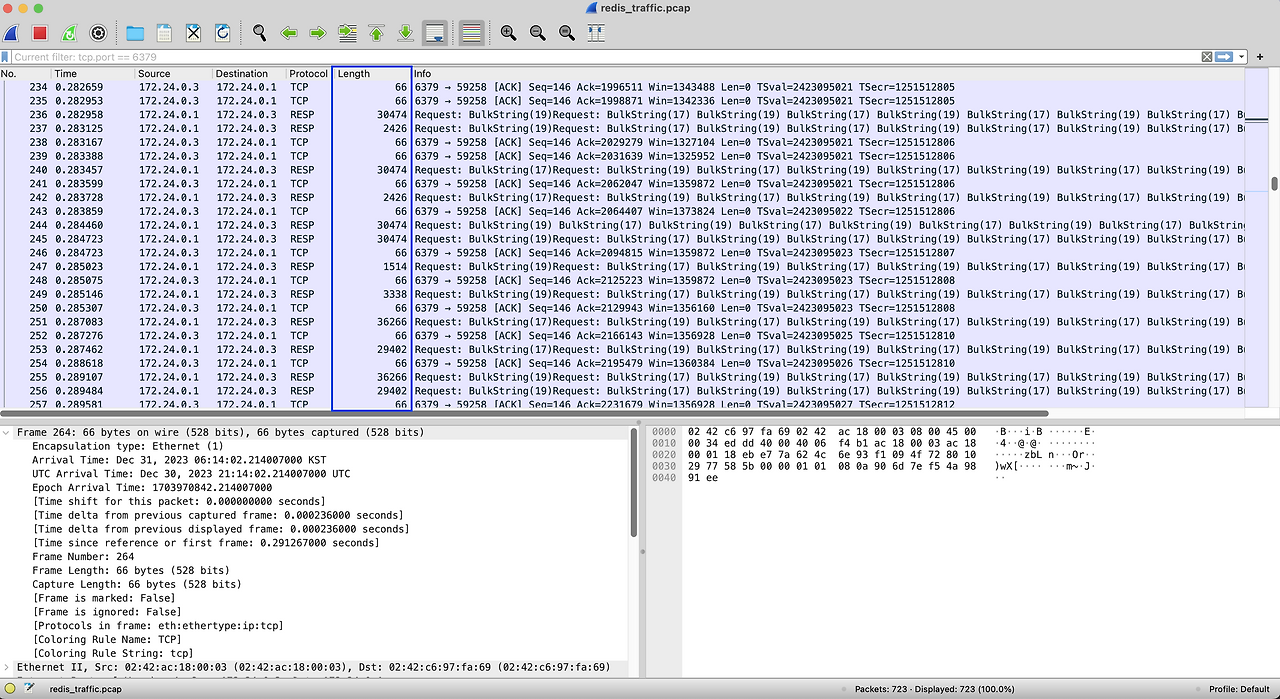Add a display filter button (plus)
This screenshot has height=699, width=1280.
[x=1260, y=57]
